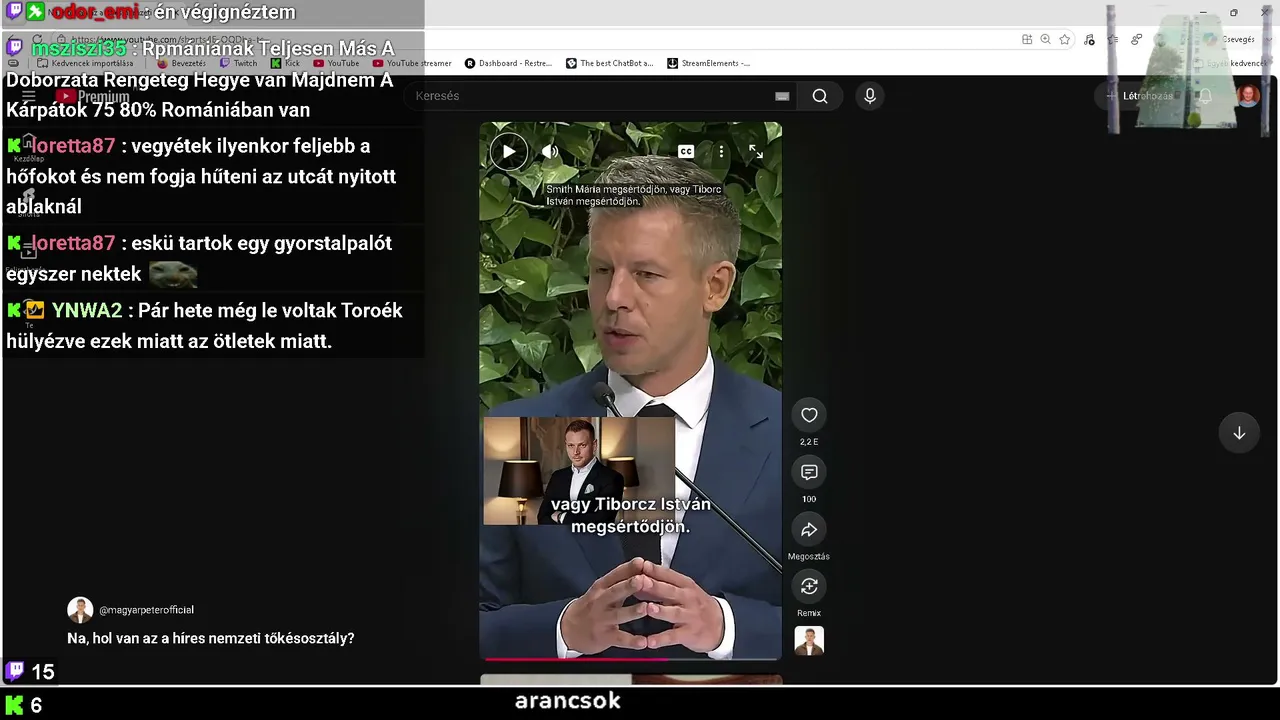Viewport: 1280px width, 720px height.
Task: Click the magnifier search button
Action: coord(820,96)
